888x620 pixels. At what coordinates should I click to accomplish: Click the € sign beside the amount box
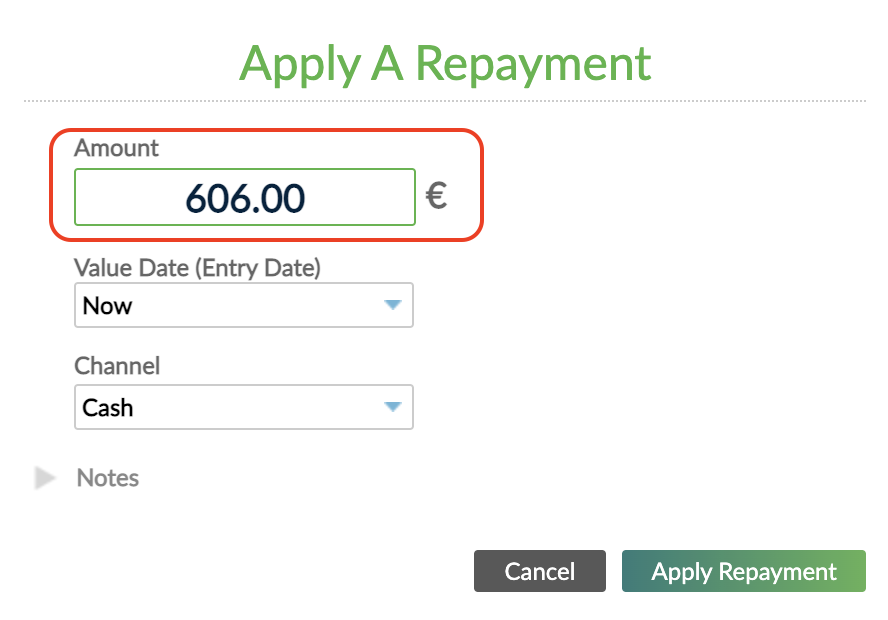(436, 196)
